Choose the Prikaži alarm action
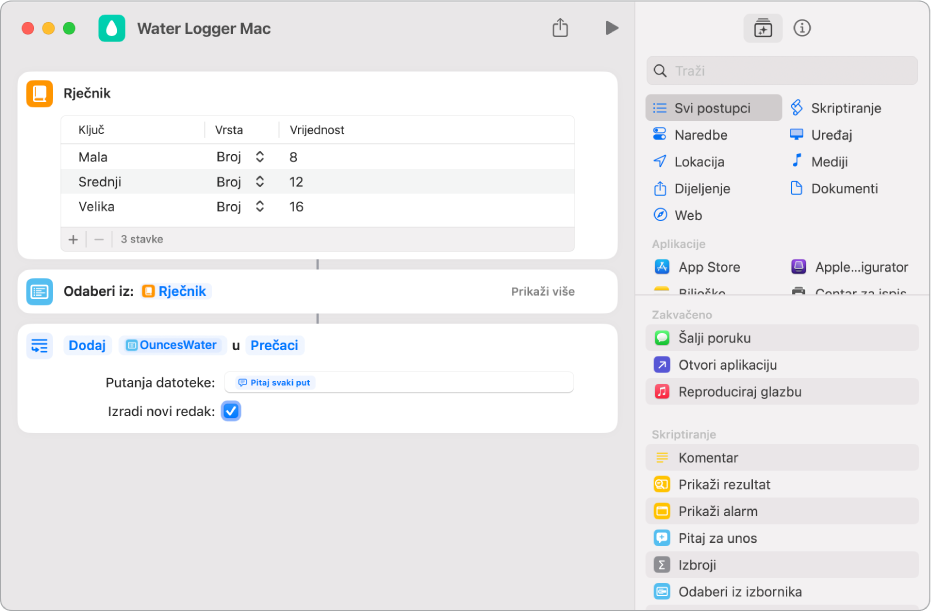 click(782, 510)
